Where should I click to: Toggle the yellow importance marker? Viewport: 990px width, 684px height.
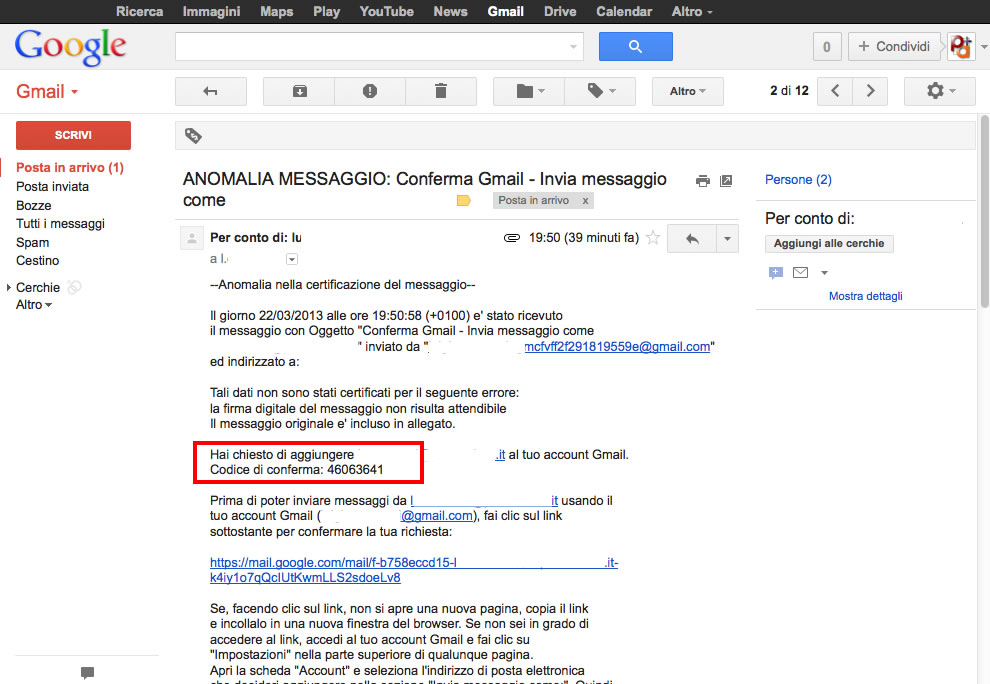tap(463, 201)
